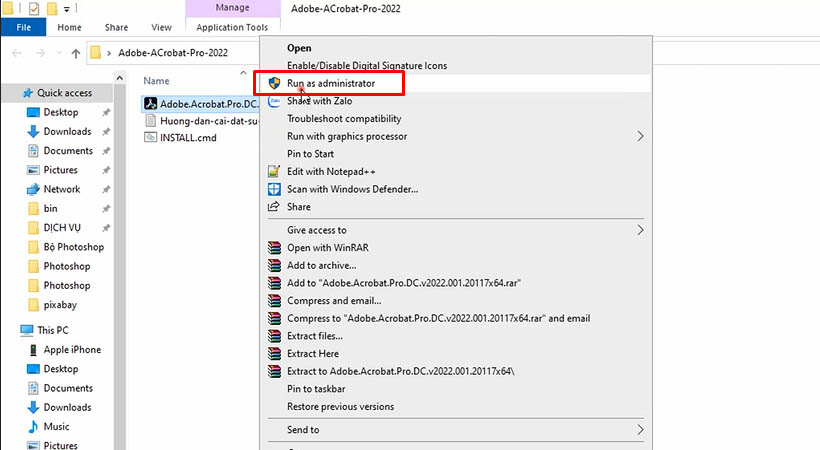Expand the Send to submenu arrow
Image resolution: width=820 pixels, height=450 pixels.
tap(640, 430)
